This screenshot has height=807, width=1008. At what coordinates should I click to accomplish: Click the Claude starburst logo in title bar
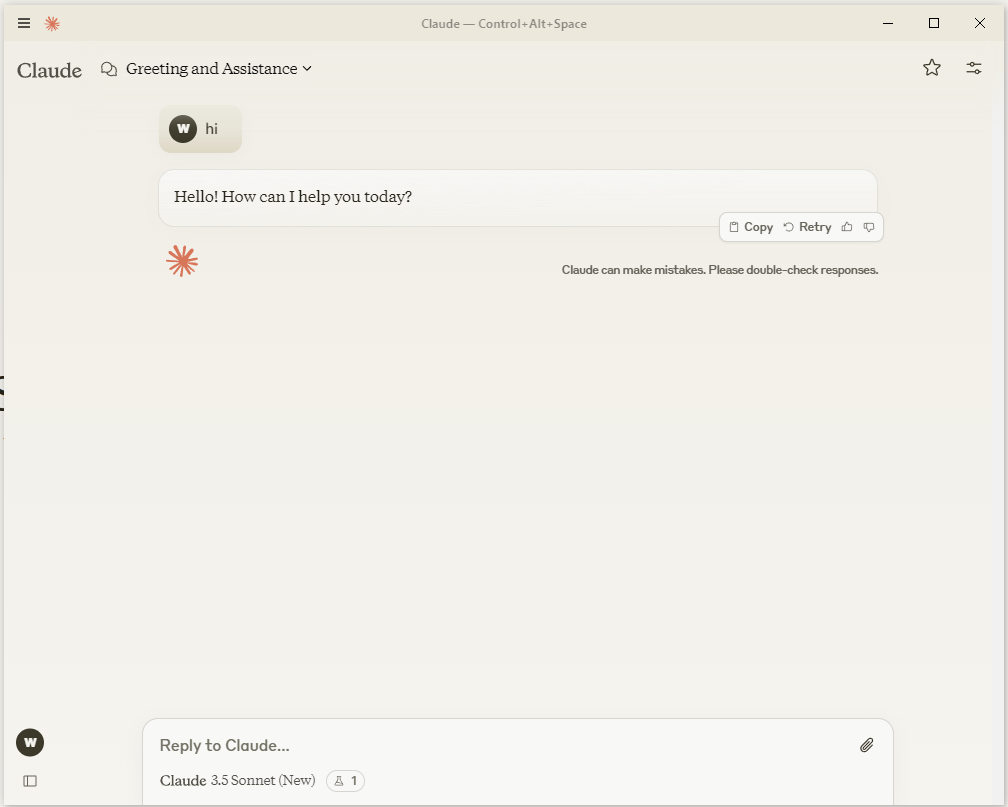point(52,24)
